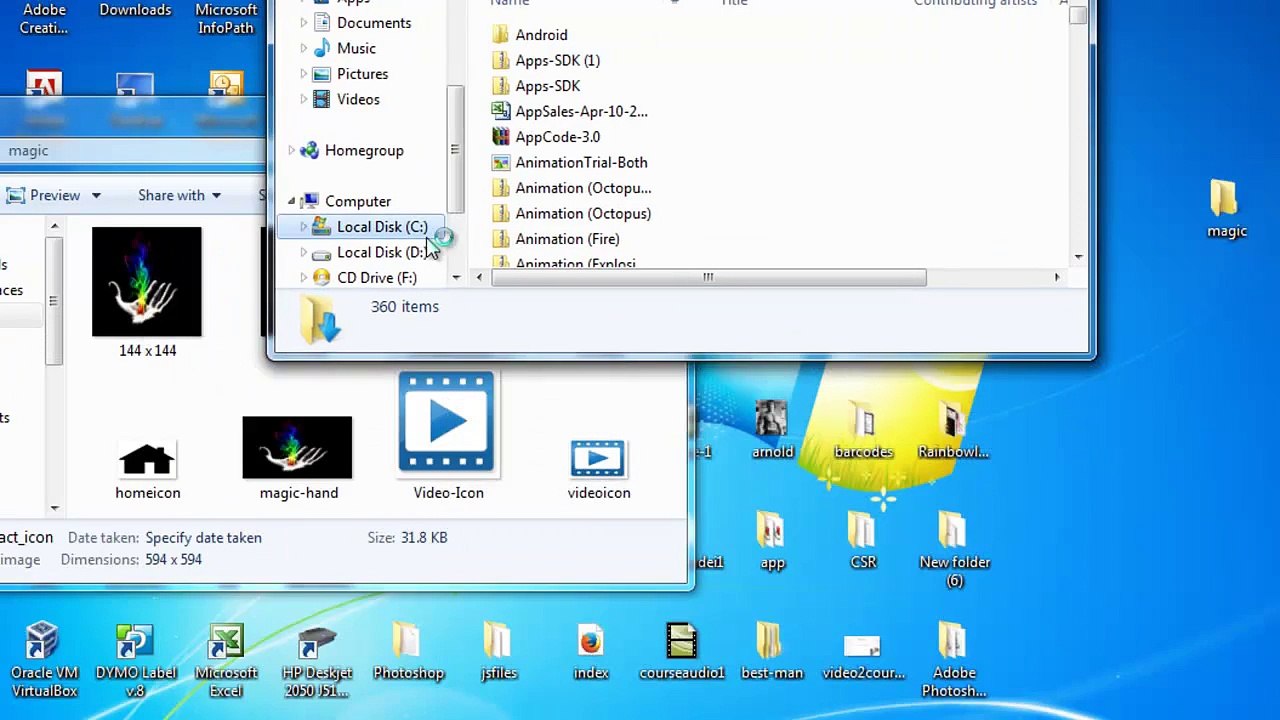The height and width of the screenshot is (720, 1280).
Task: Select the HP Deskjet 2050 printer shortcut
Action: pyautogui.click(x=317, y=659)
